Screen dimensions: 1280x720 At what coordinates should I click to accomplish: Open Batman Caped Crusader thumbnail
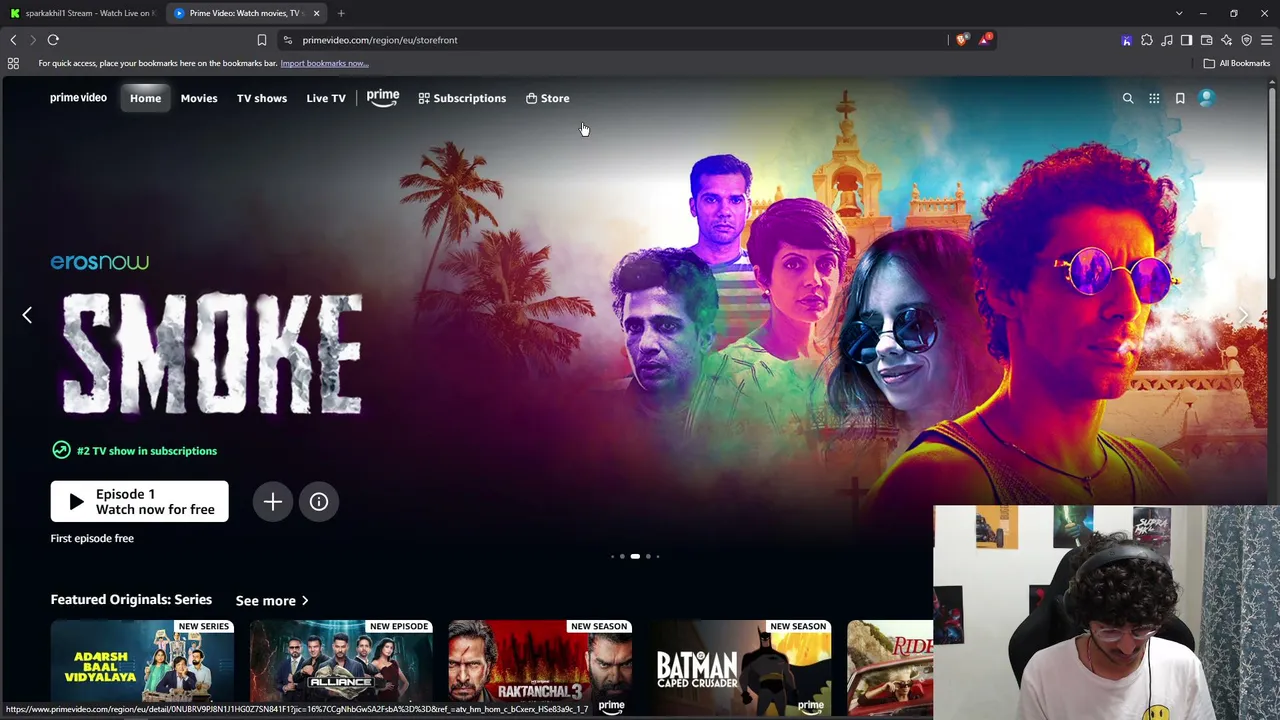[x=739, y=668]
